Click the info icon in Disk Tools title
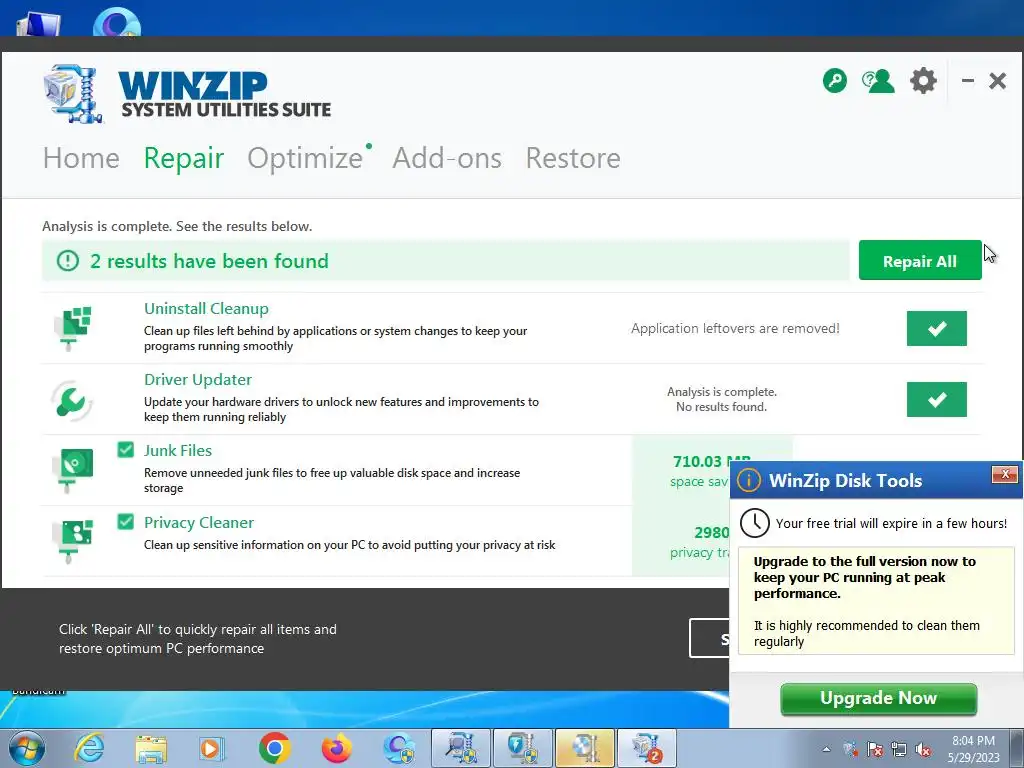 [x=748, y=481]
